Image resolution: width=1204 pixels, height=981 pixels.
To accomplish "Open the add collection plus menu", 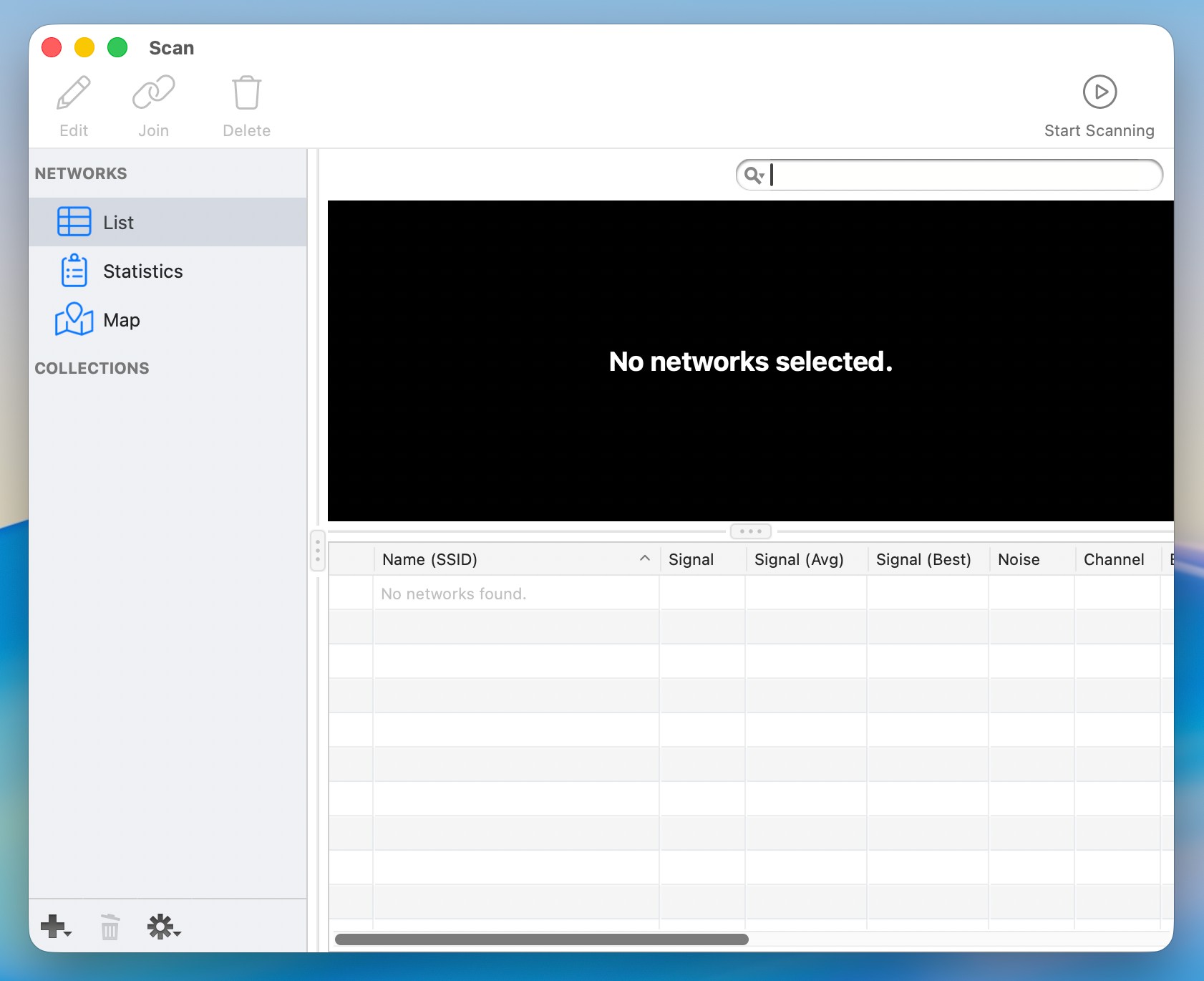I will [56, 927].
